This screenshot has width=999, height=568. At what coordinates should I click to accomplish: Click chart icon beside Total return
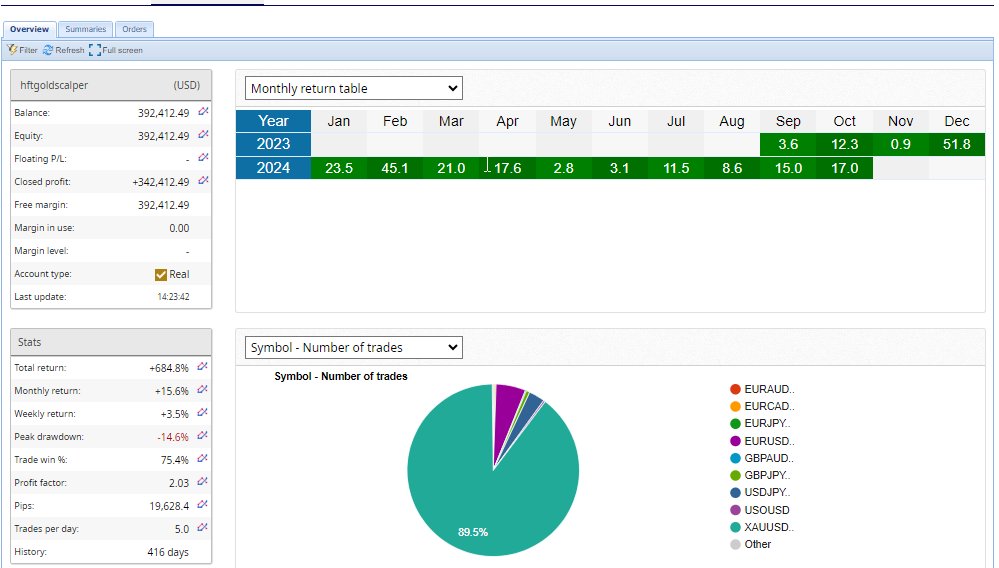(x=203, y=367)
